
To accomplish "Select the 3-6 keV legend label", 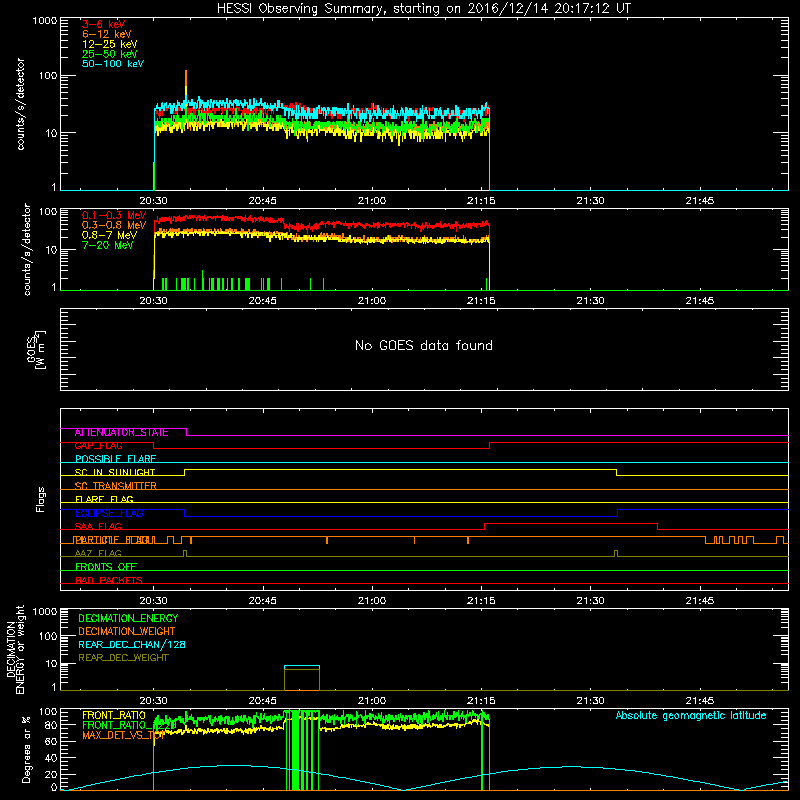I will [x=104, y=24].
